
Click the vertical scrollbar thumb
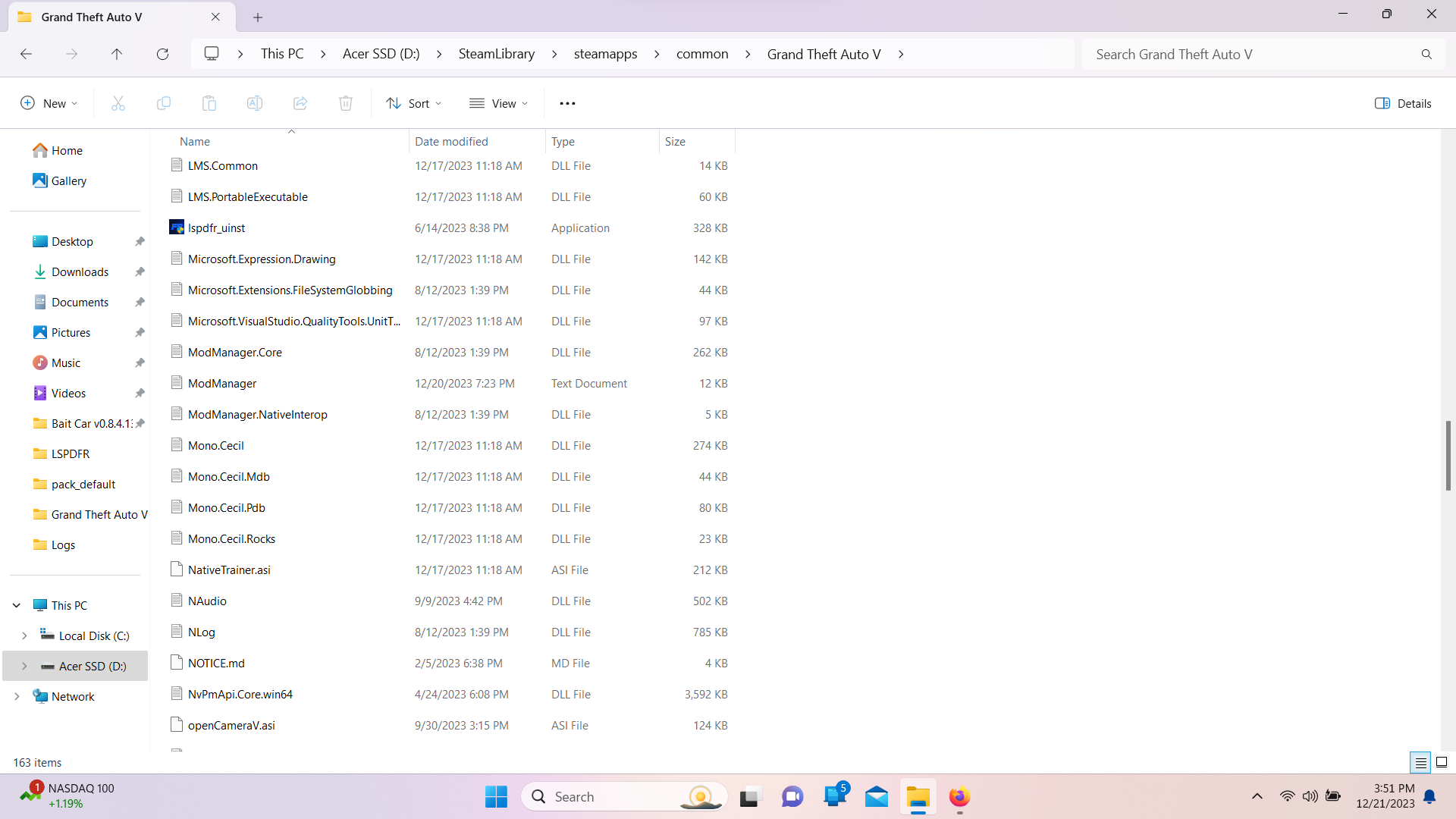pyautogui.click(x=1448, y=455)
